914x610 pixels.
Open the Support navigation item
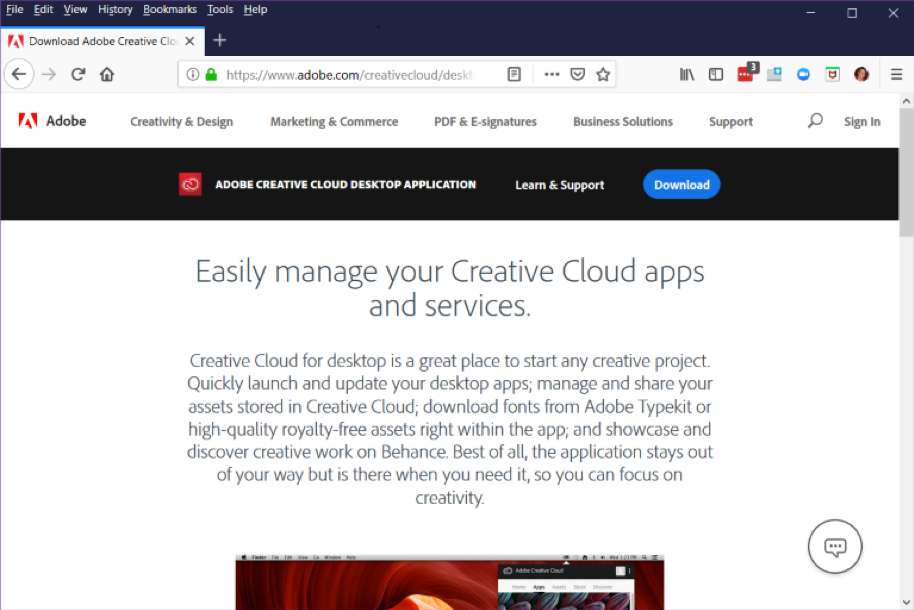(730, 121)
